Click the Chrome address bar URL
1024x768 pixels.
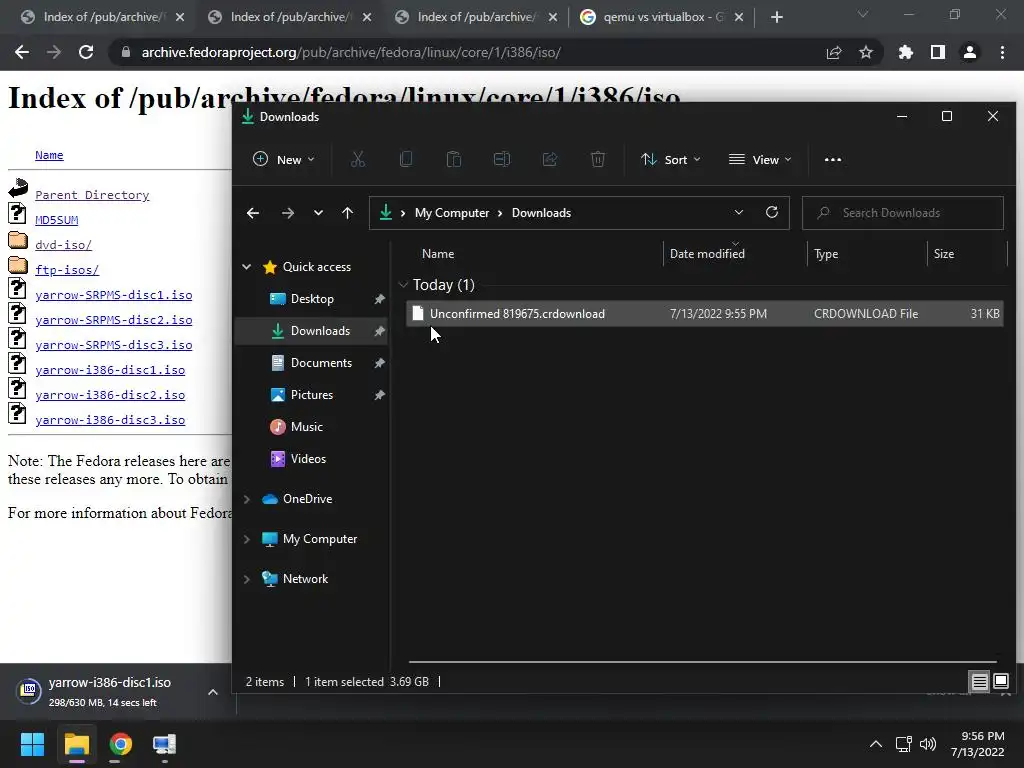tap(351, 52)
